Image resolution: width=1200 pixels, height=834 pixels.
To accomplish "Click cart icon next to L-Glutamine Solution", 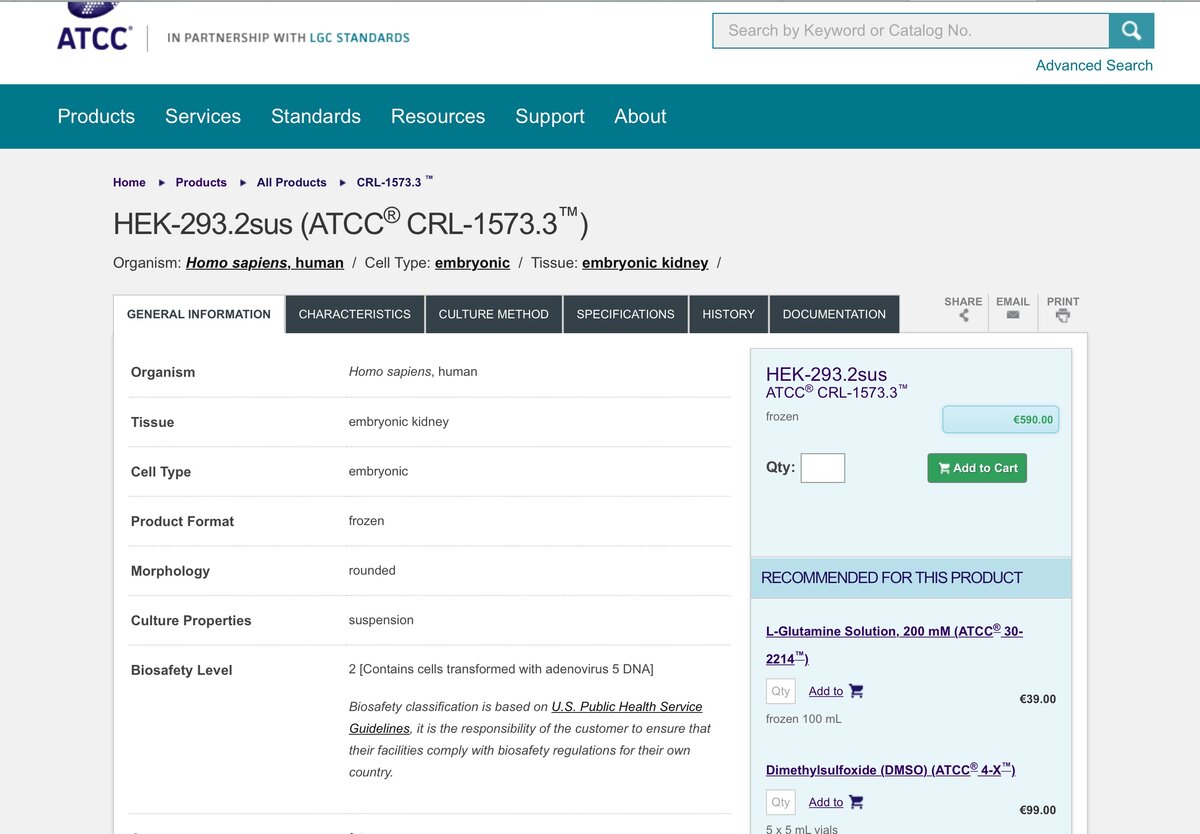I will click(x=856, y=690).
